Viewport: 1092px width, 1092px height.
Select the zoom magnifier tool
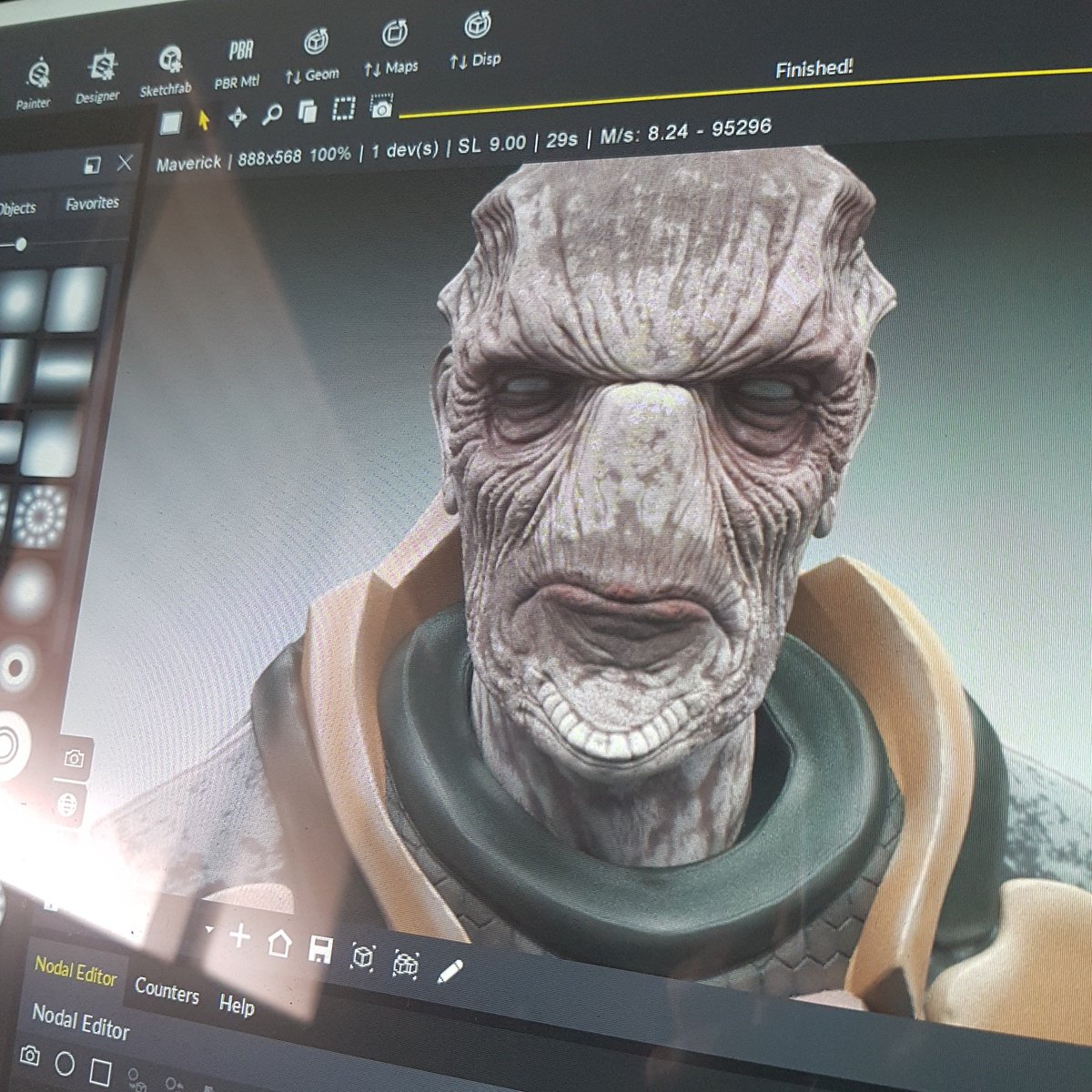click(x=271, y=116)
